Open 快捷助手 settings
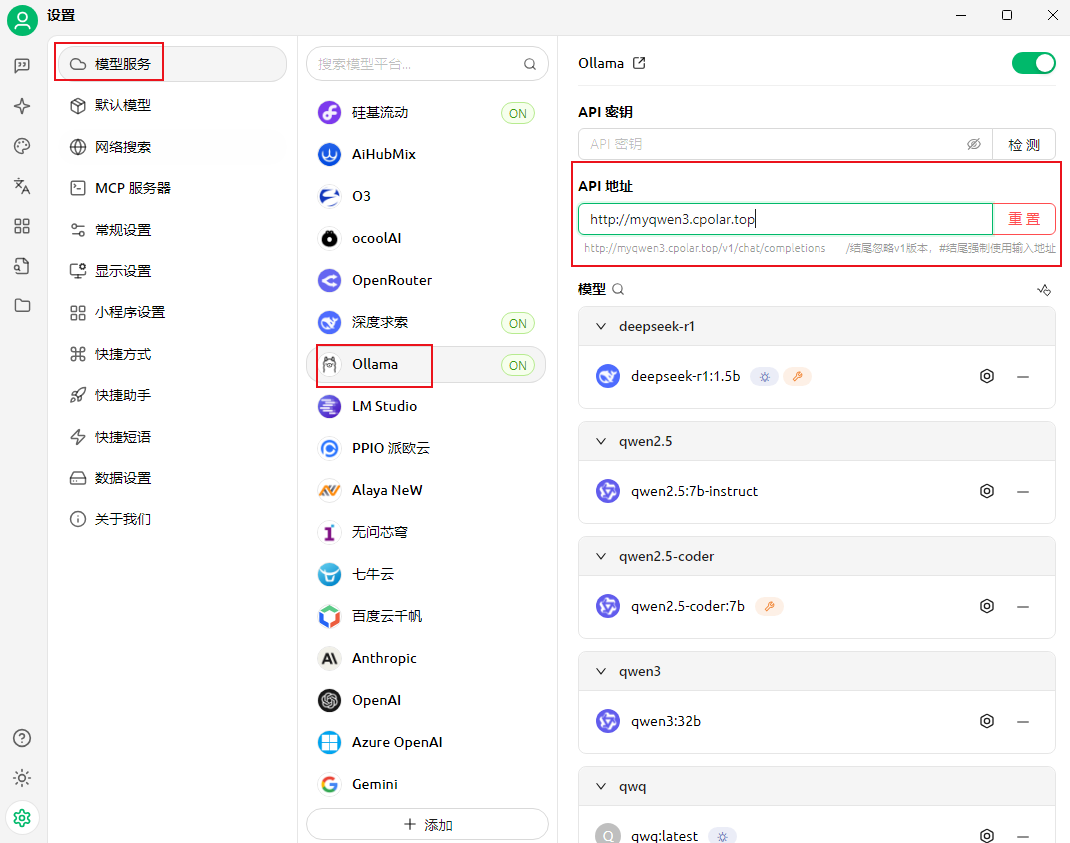 click(x=172, y=395)
